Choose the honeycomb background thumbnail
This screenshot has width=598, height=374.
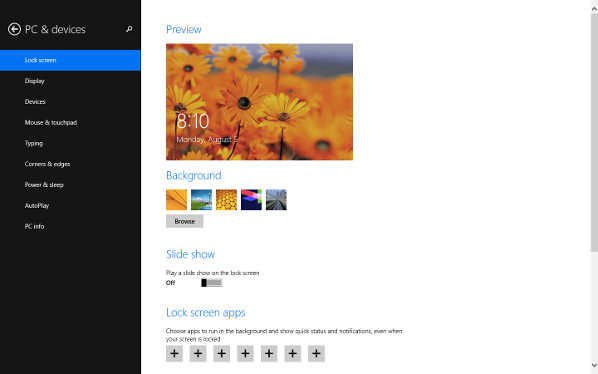point(226,200)
